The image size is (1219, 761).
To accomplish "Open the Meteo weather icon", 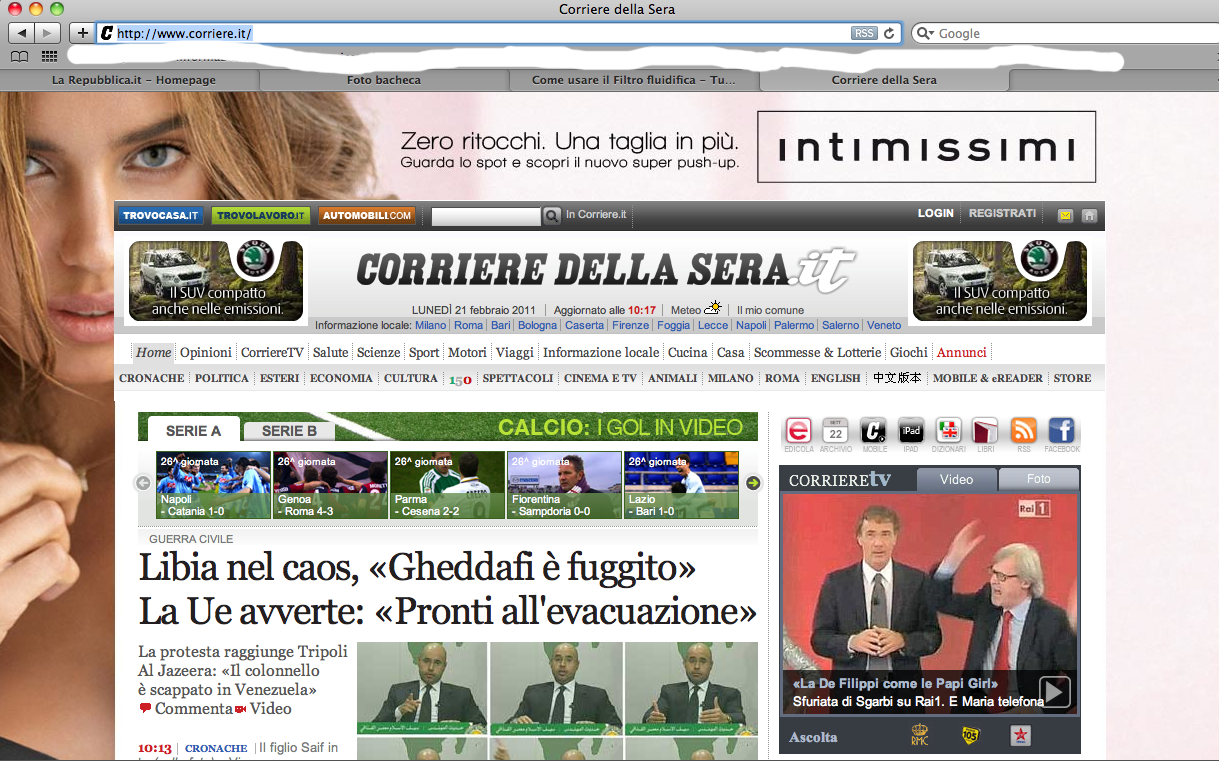I will (x=713, y=309).
